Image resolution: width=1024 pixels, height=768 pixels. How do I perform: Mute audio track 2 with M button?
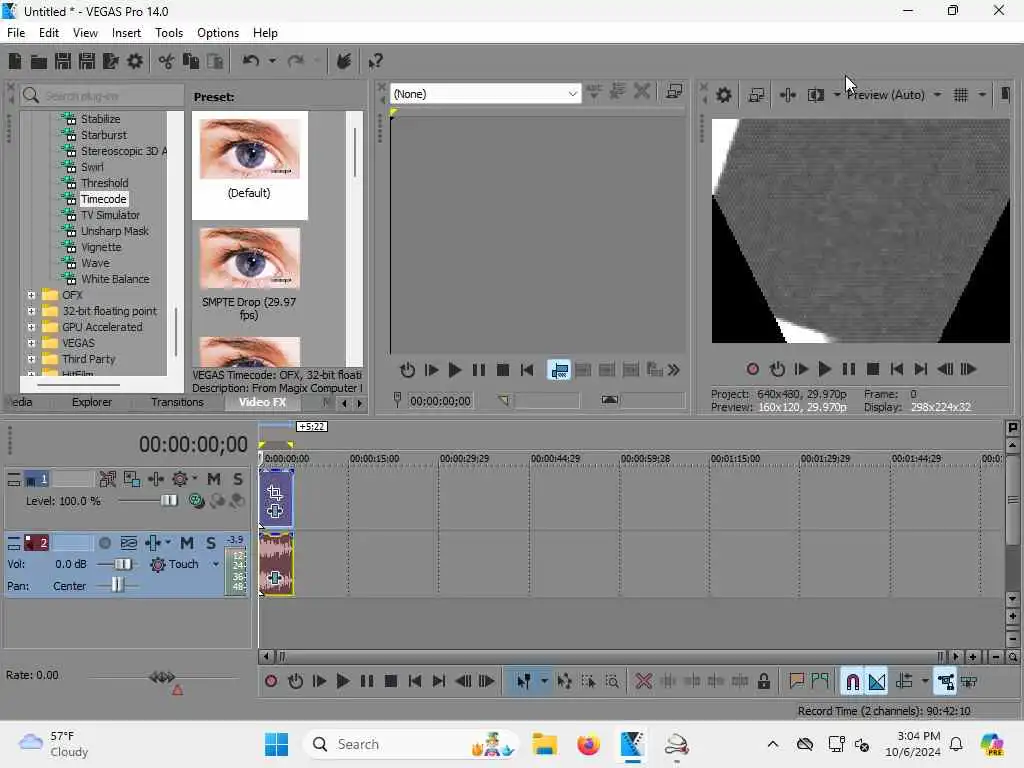[187, 543]
